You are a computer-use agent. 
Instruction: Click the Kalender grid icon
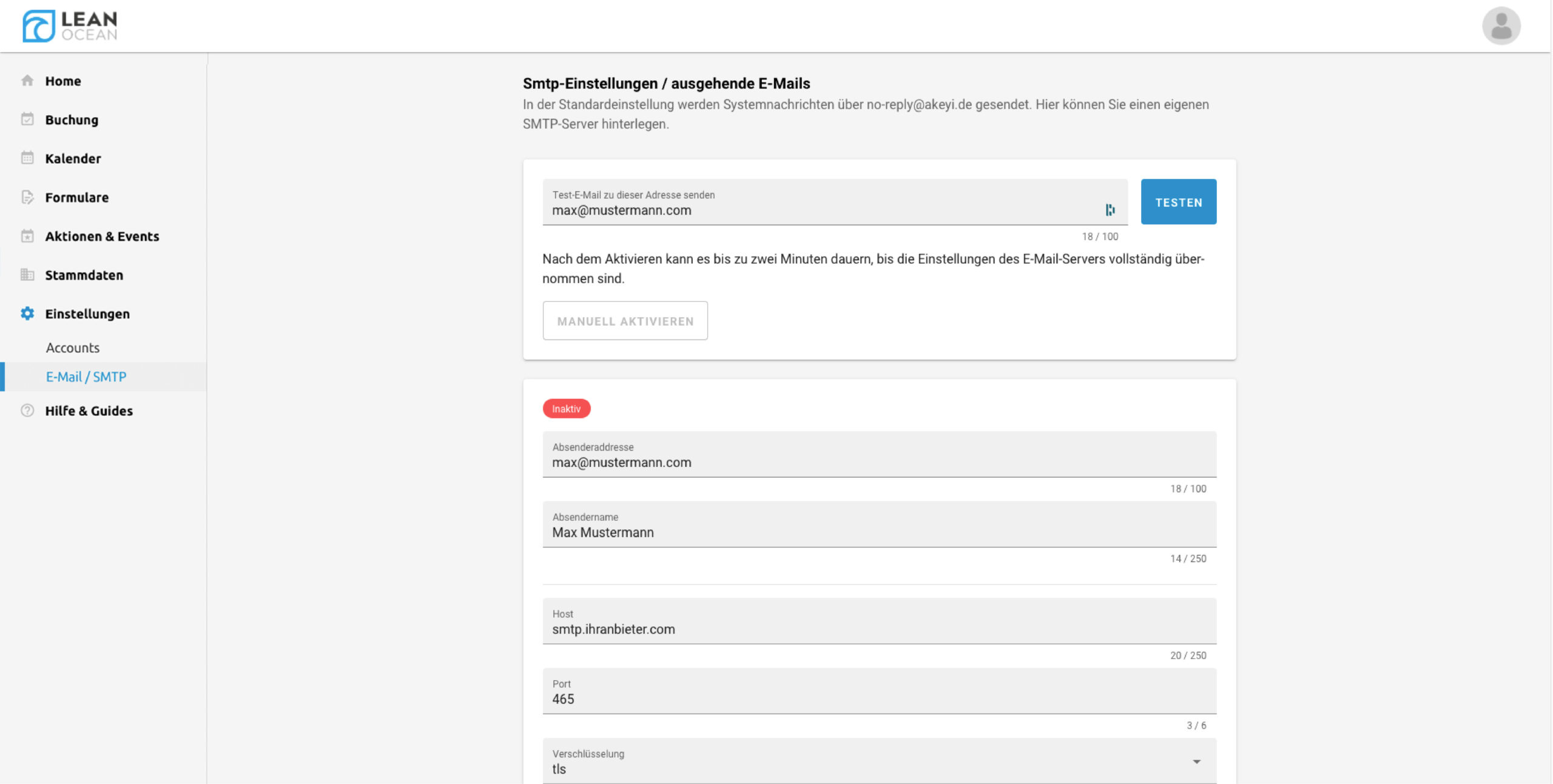coord(27,158)
